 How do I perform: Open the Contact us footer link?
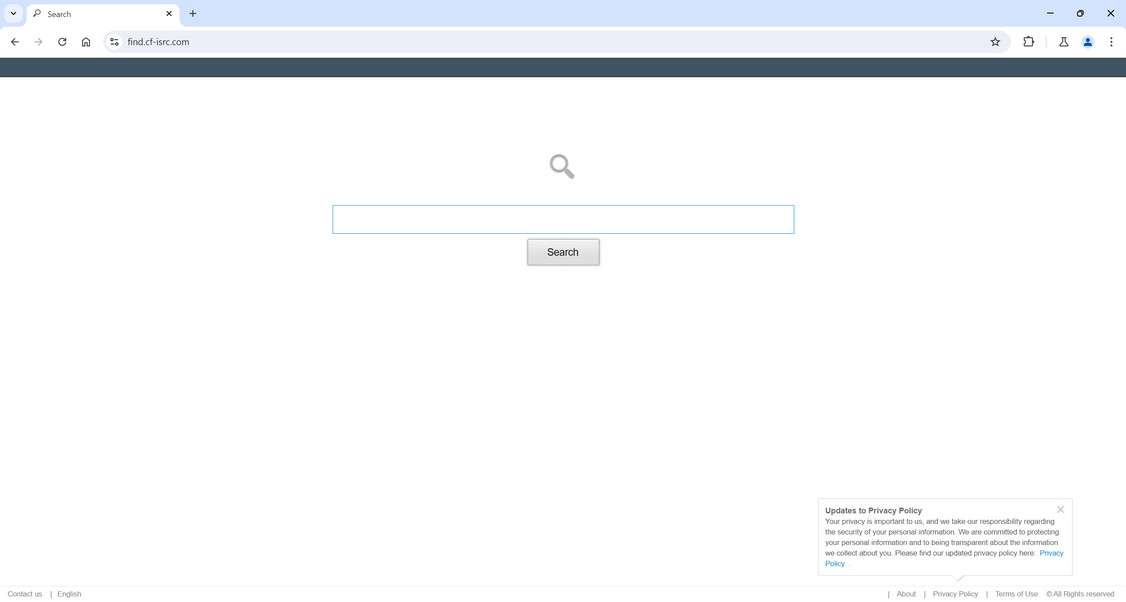pyautogui.click(x=24, y=594)
